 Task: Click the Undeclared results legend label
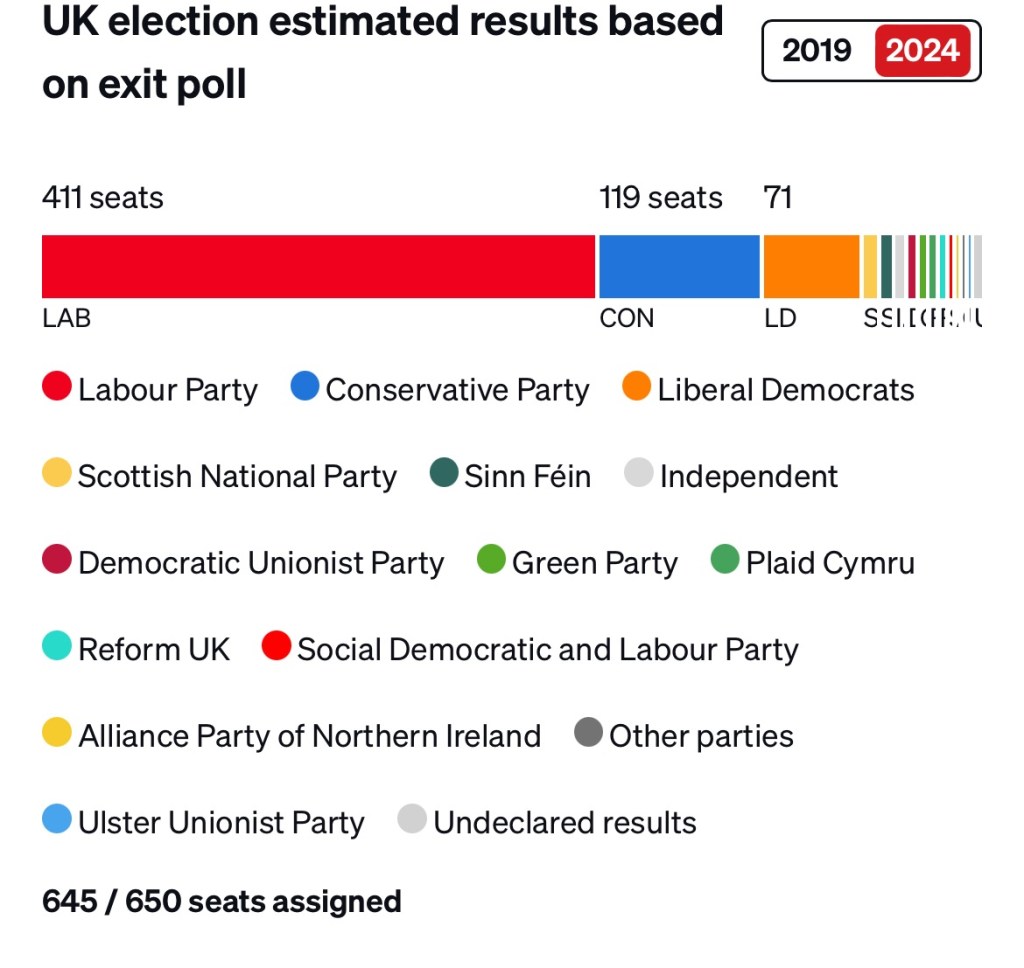click(564, 822)
